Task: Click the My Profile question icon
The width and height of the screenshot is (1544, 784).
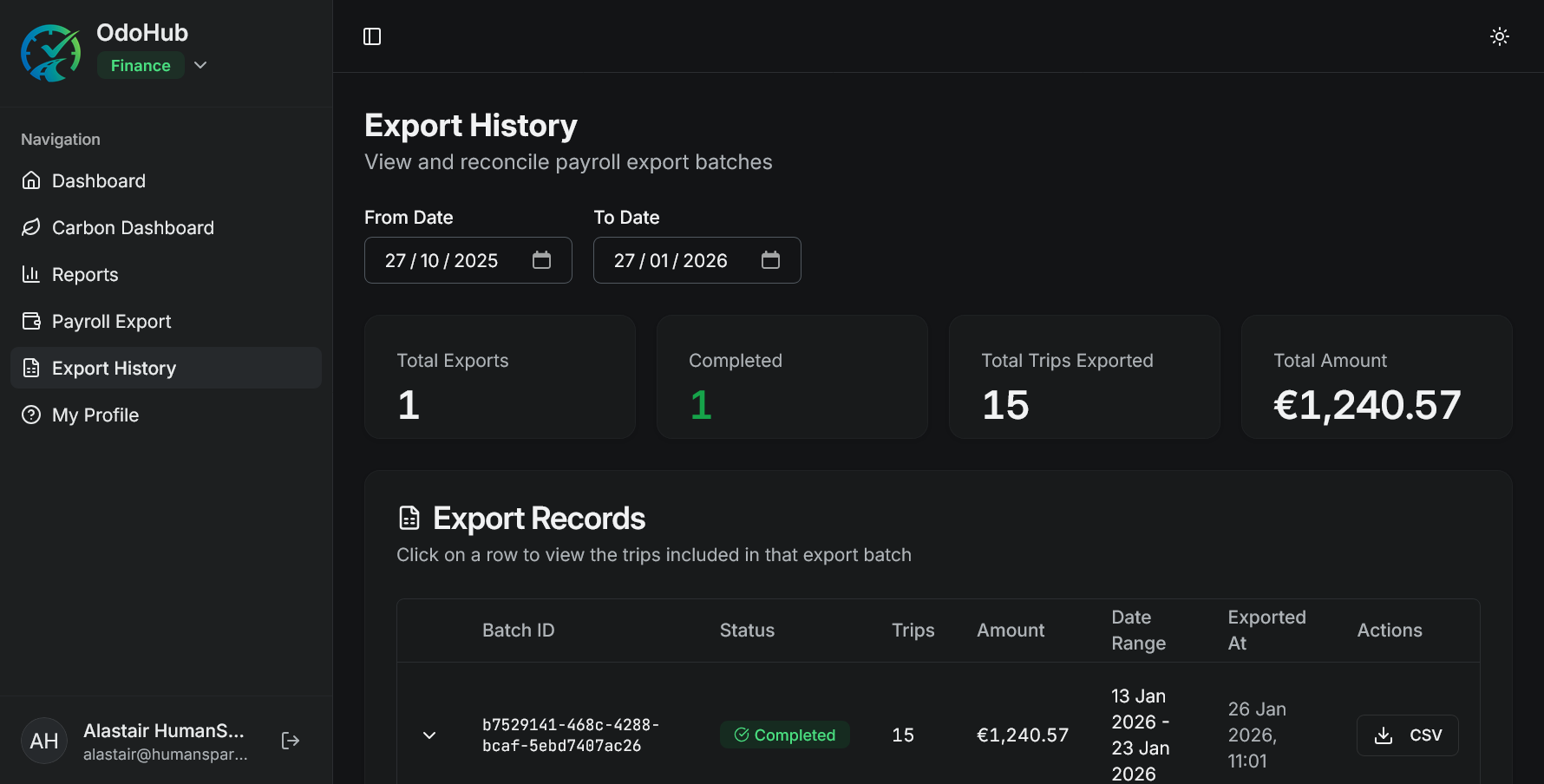Action: [x=31, y=415]
